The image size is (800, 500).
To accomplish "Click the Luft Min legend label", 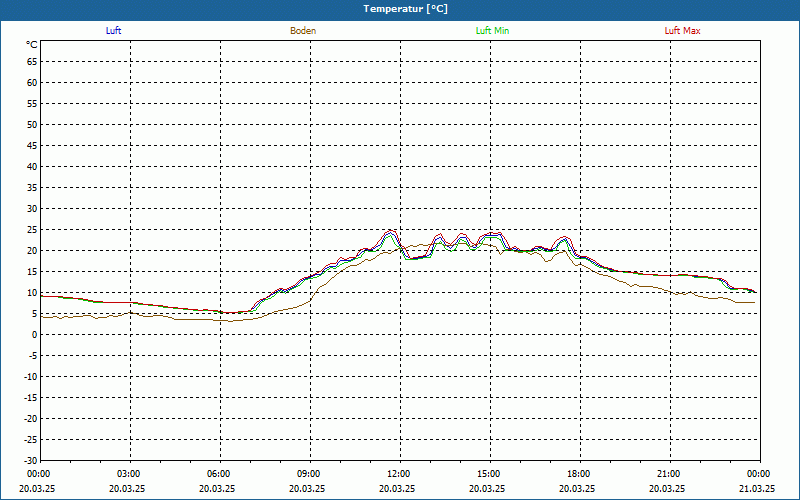I will (x=492, y=31).
